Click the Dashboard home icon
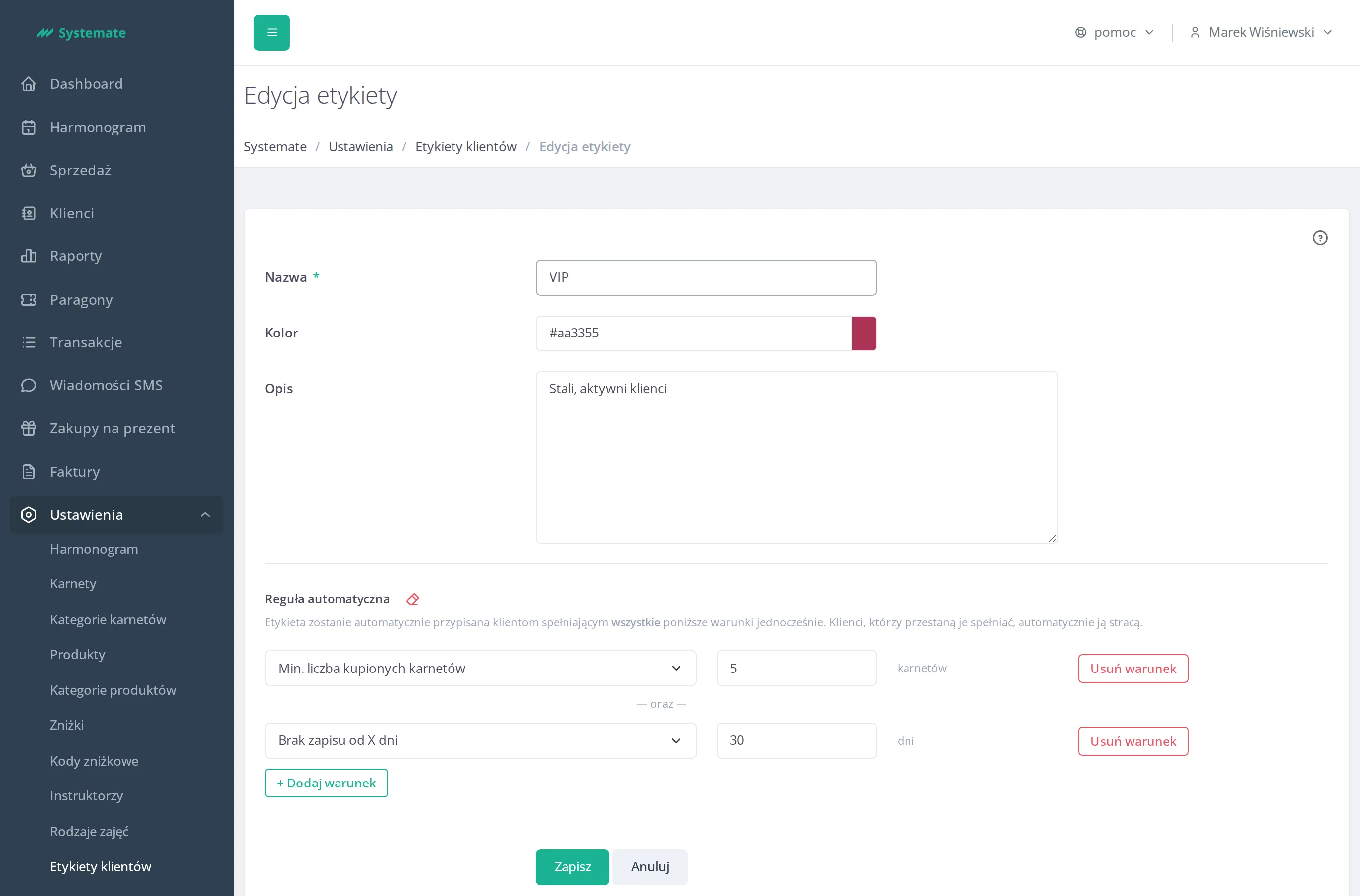The height and width of the screenshot is (896, 1360). 28,84
